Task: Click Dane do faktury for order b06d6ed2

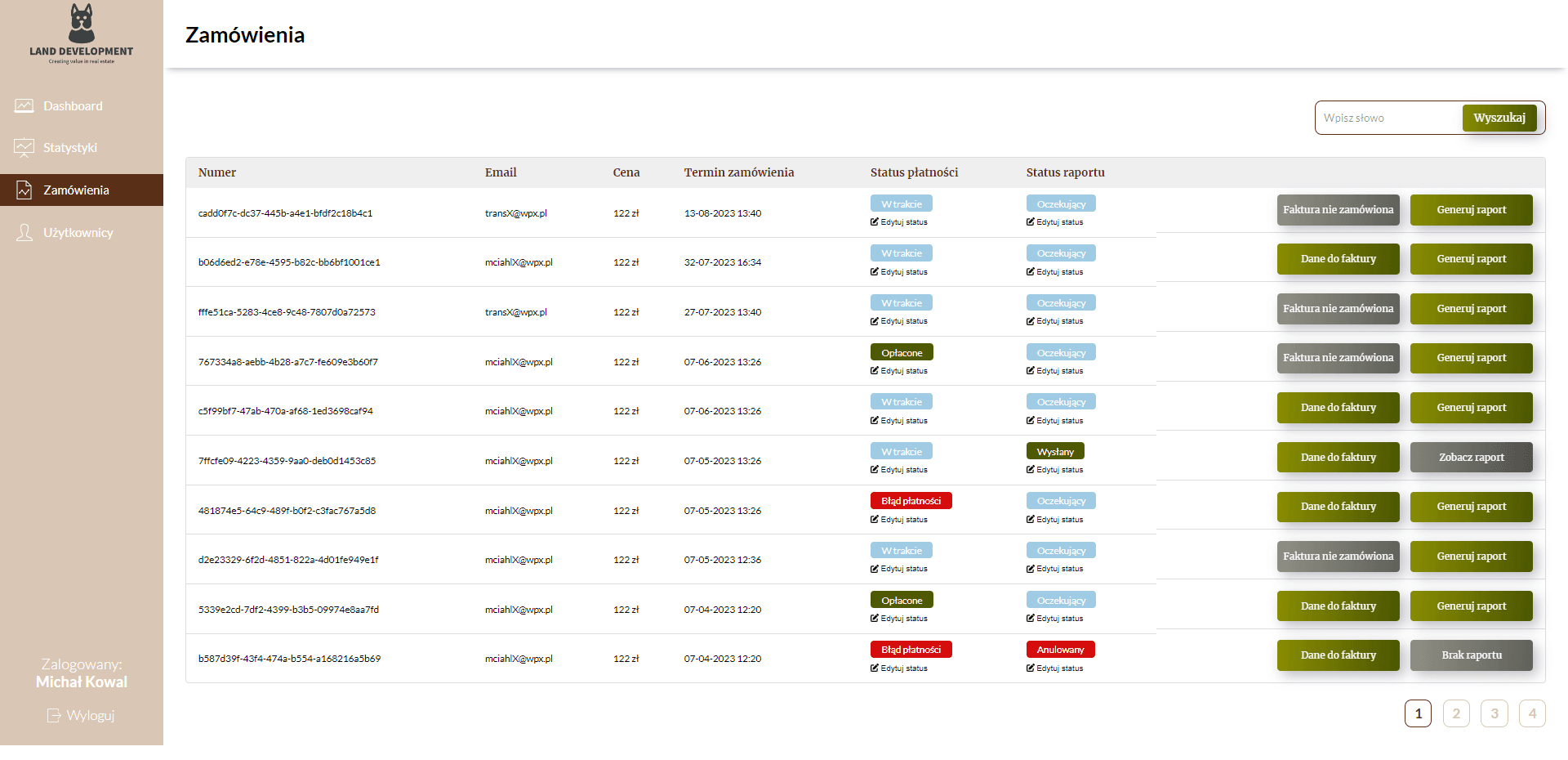Action: 1339,259
